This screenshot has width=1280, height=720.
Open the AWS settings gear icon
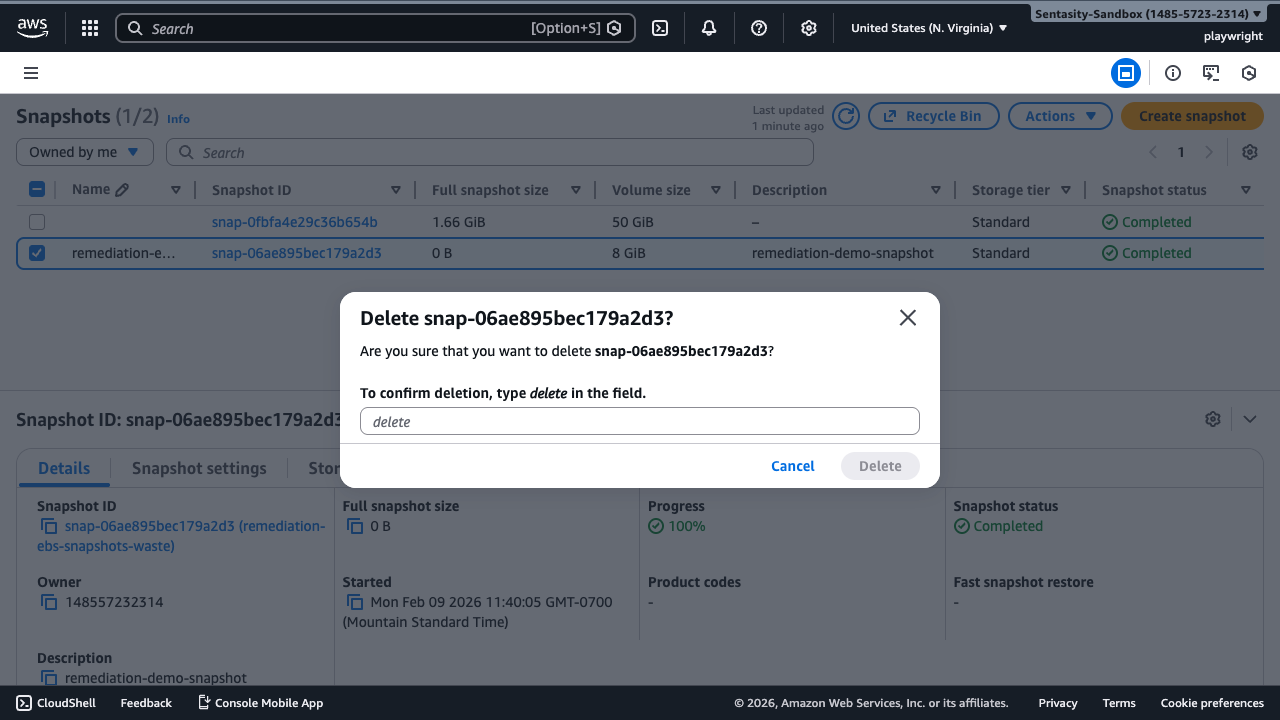(x=808, y=27)
